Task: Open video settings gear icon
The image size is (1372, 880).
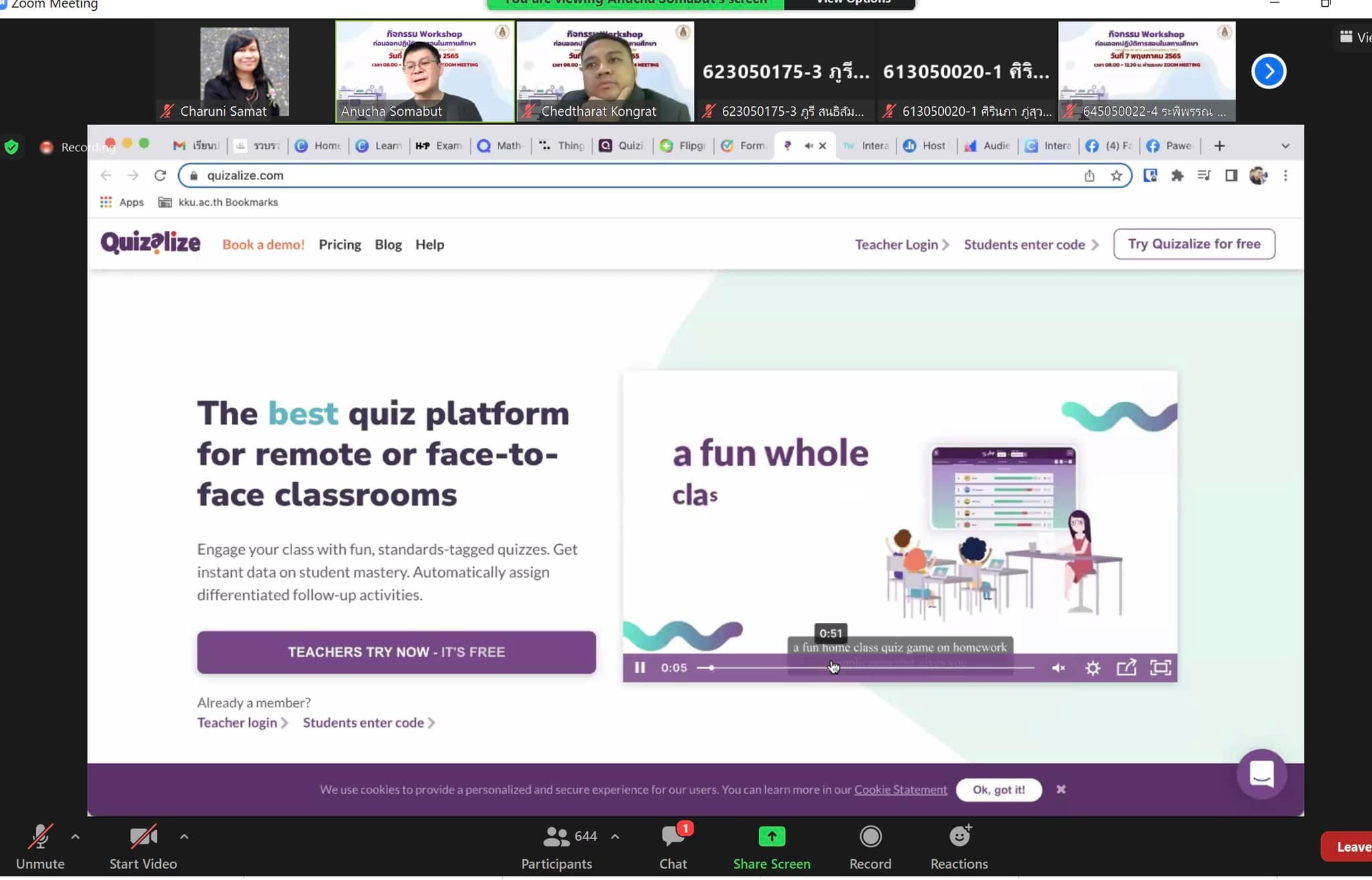Action: pos(1093,668)
